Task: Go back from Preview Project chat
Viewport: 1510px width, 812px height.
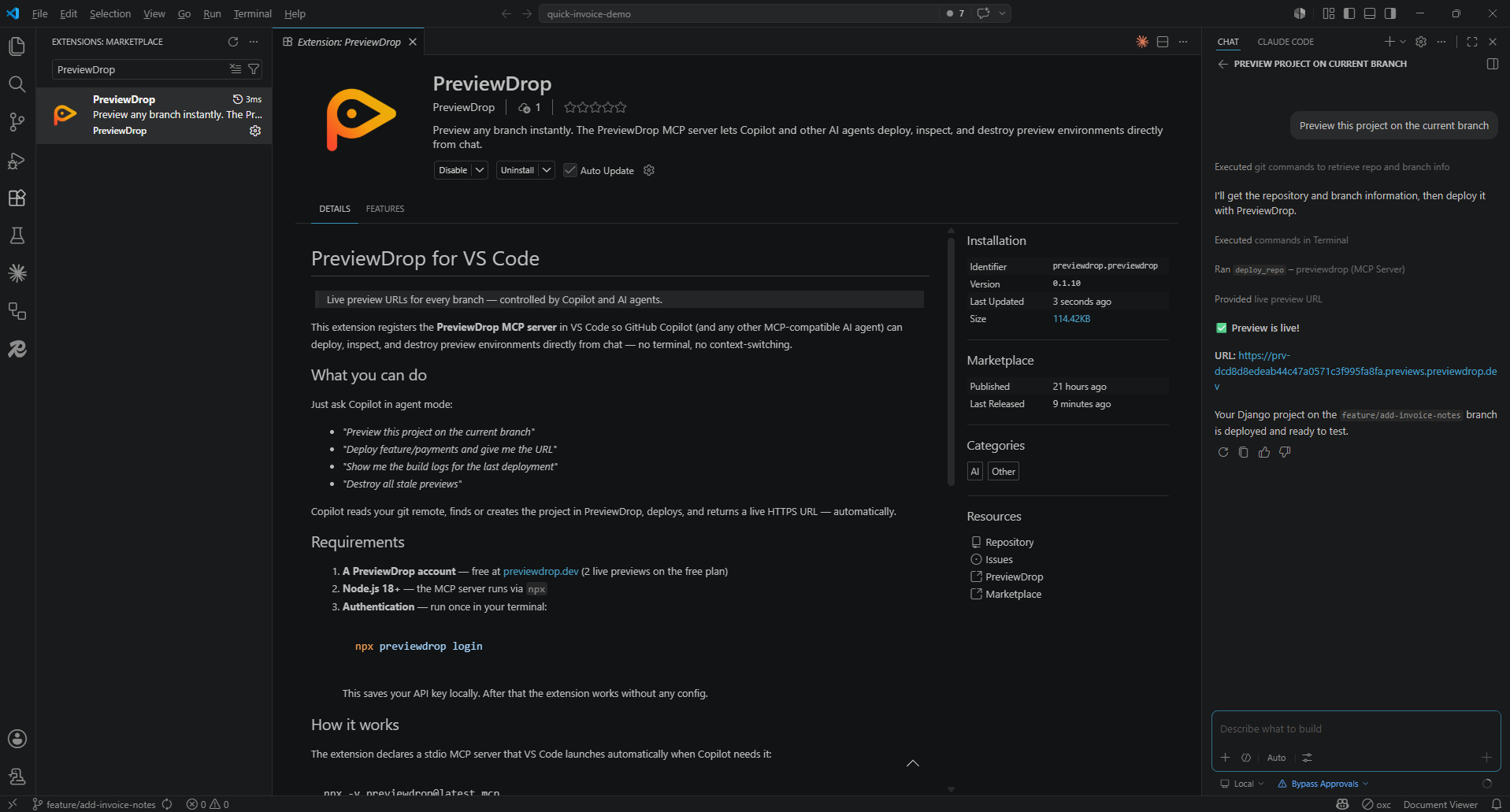Action: click(1222, 64)
